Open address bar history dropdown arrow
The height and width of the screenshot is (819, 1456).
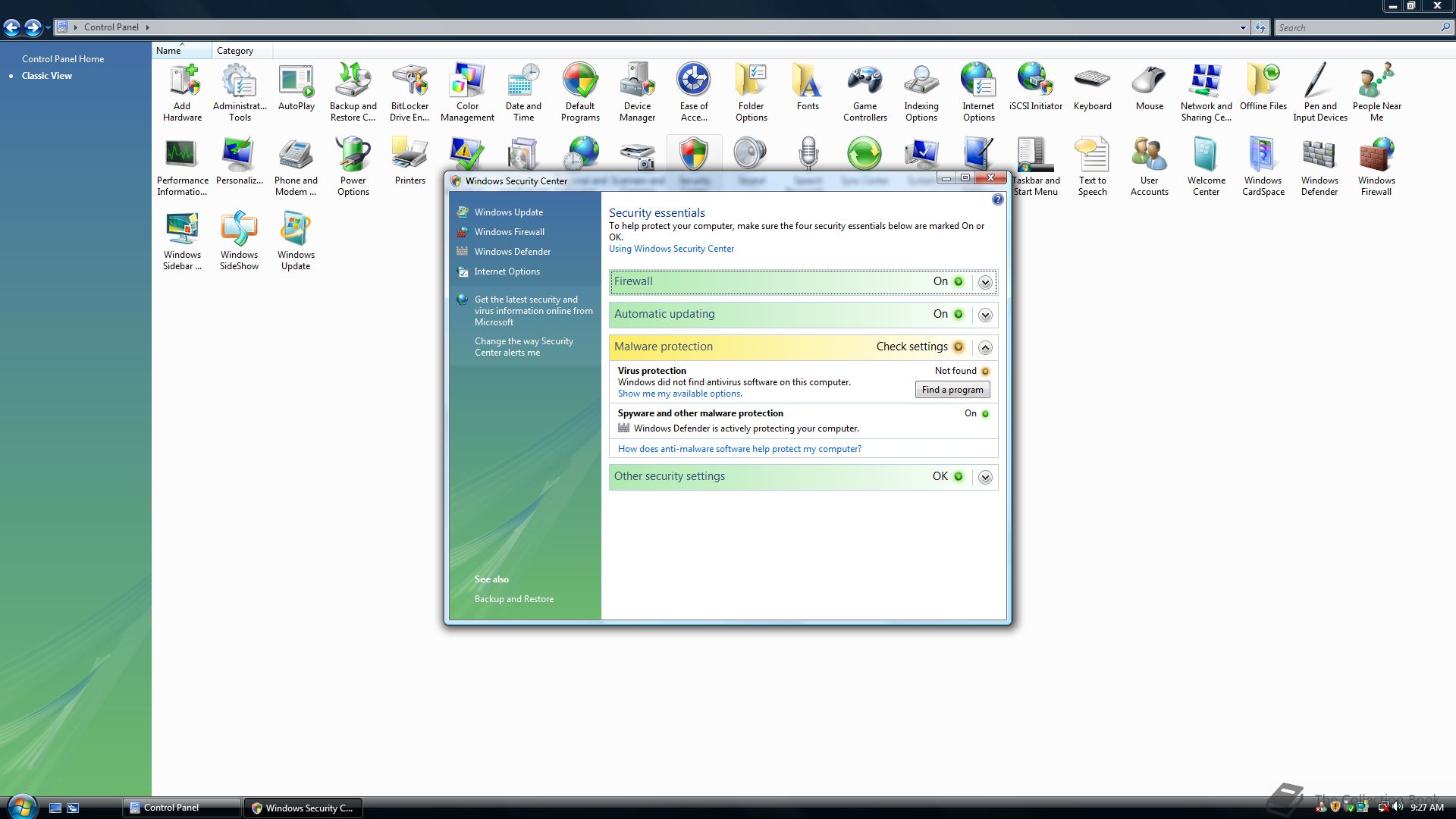coord(1243,27)
